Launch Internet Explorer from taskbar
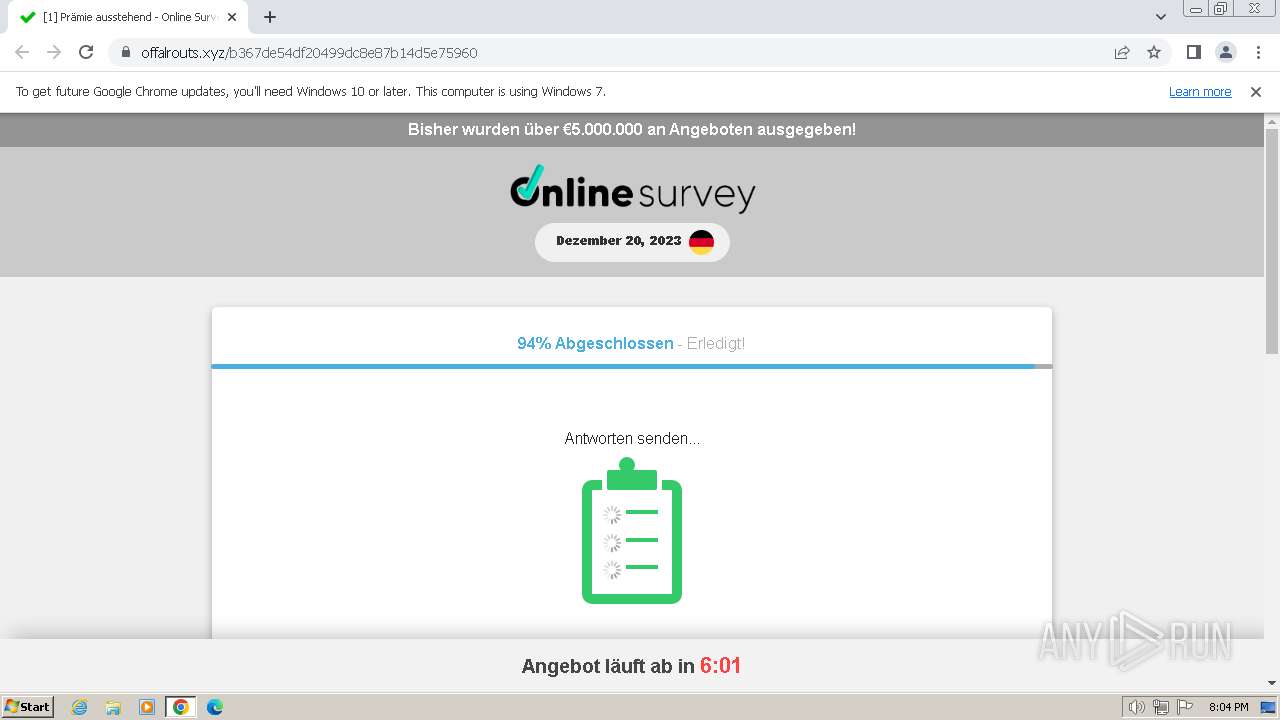 coord(80,707)
